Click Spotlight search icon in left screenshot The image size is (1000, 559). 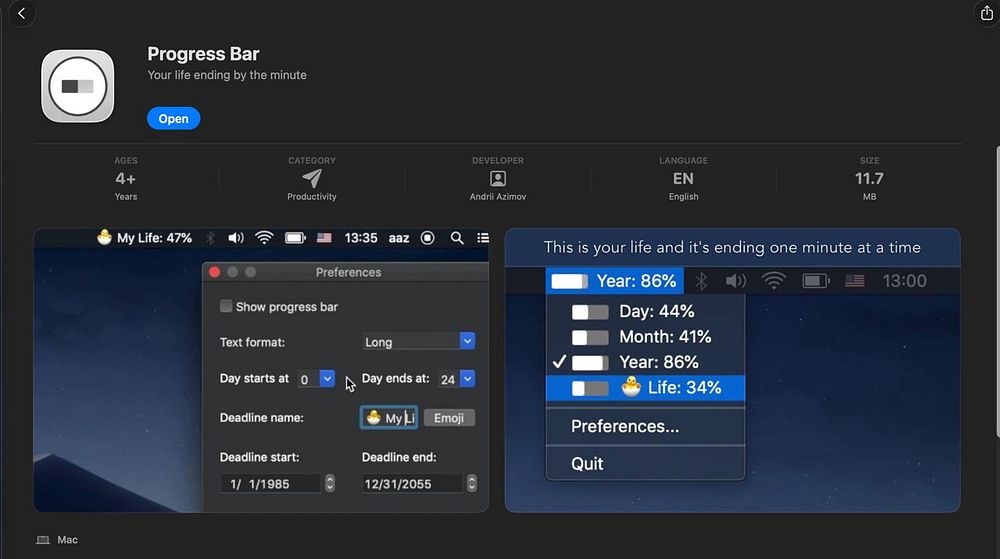[x=457, y=238]
